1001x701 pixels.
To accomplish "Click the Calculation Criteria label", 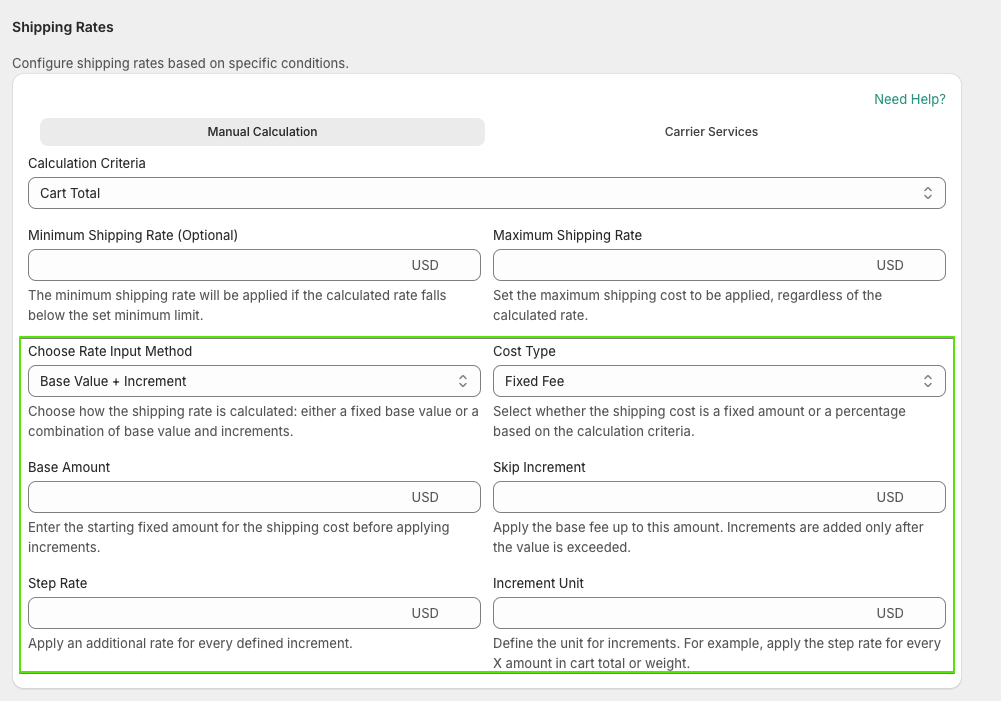I will [x=87, y=163].
